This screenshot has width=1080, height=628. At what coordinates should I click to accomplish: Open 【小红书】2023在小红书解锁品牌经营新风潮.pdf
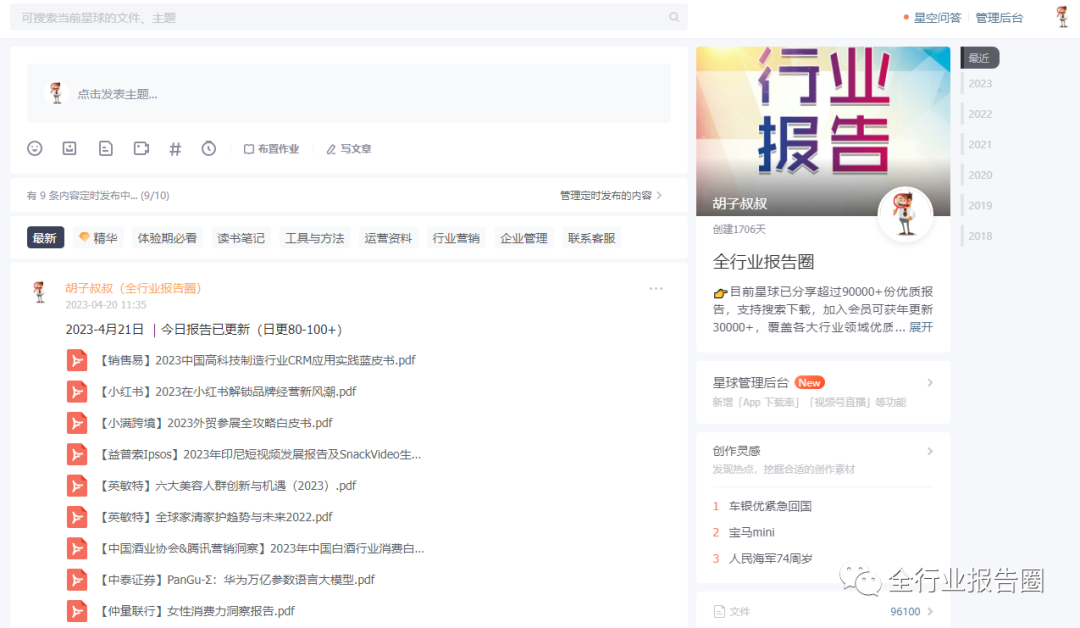[227, 391]
